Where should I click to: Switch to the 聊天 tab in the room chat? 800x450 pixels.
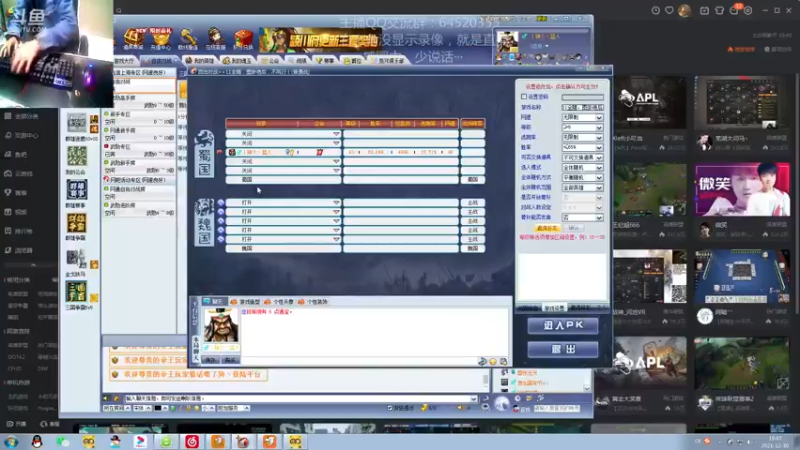pyautogui.click(x=215, y=302)
